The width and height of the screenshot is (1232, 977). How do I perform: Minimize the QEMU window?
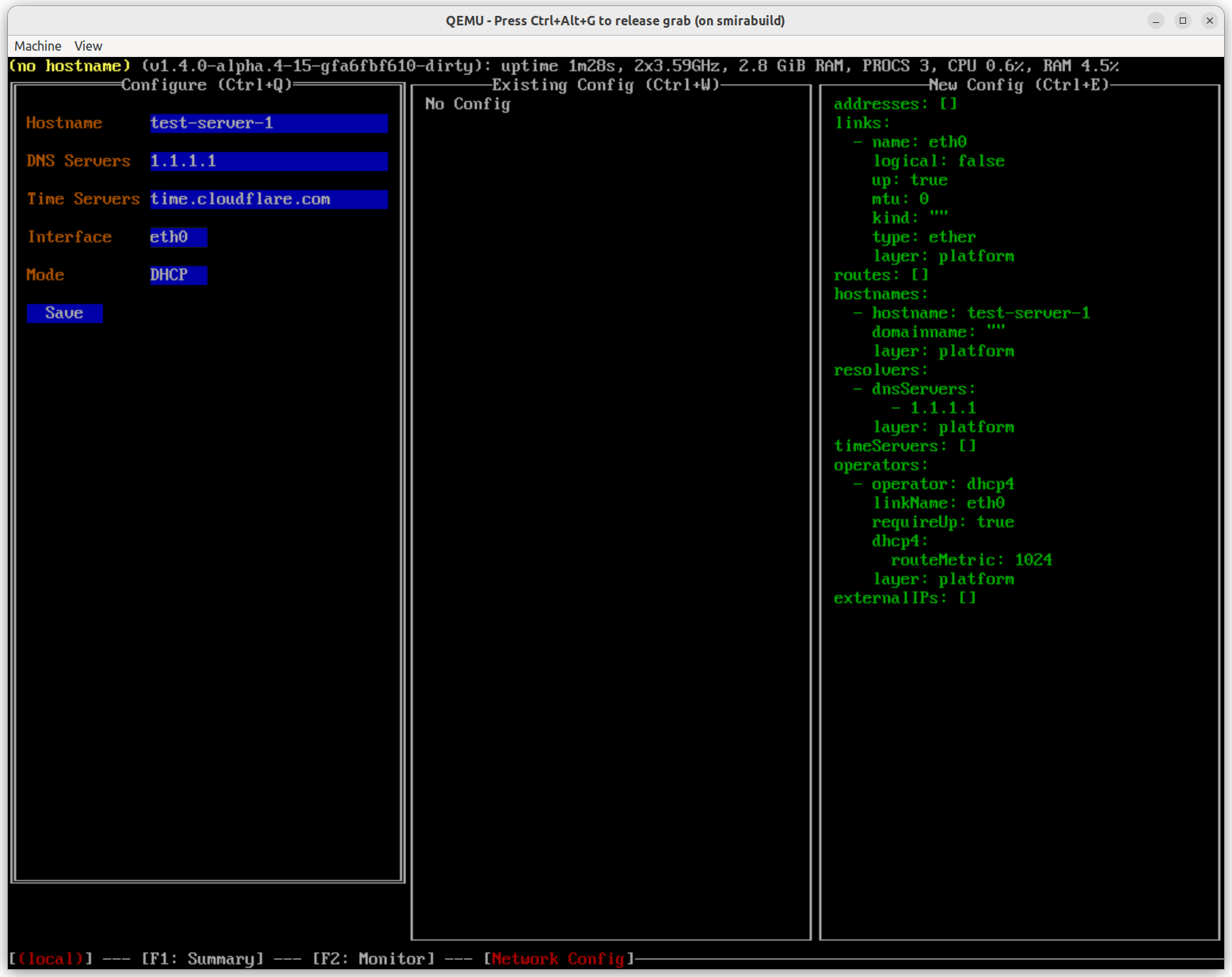click(1156, 21)
